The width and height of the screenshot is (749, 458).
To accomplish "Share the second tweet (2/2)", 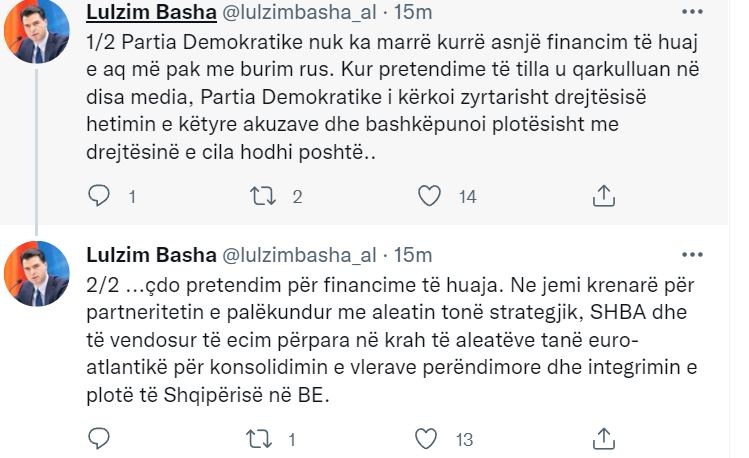I will click(x=603, y=438).
